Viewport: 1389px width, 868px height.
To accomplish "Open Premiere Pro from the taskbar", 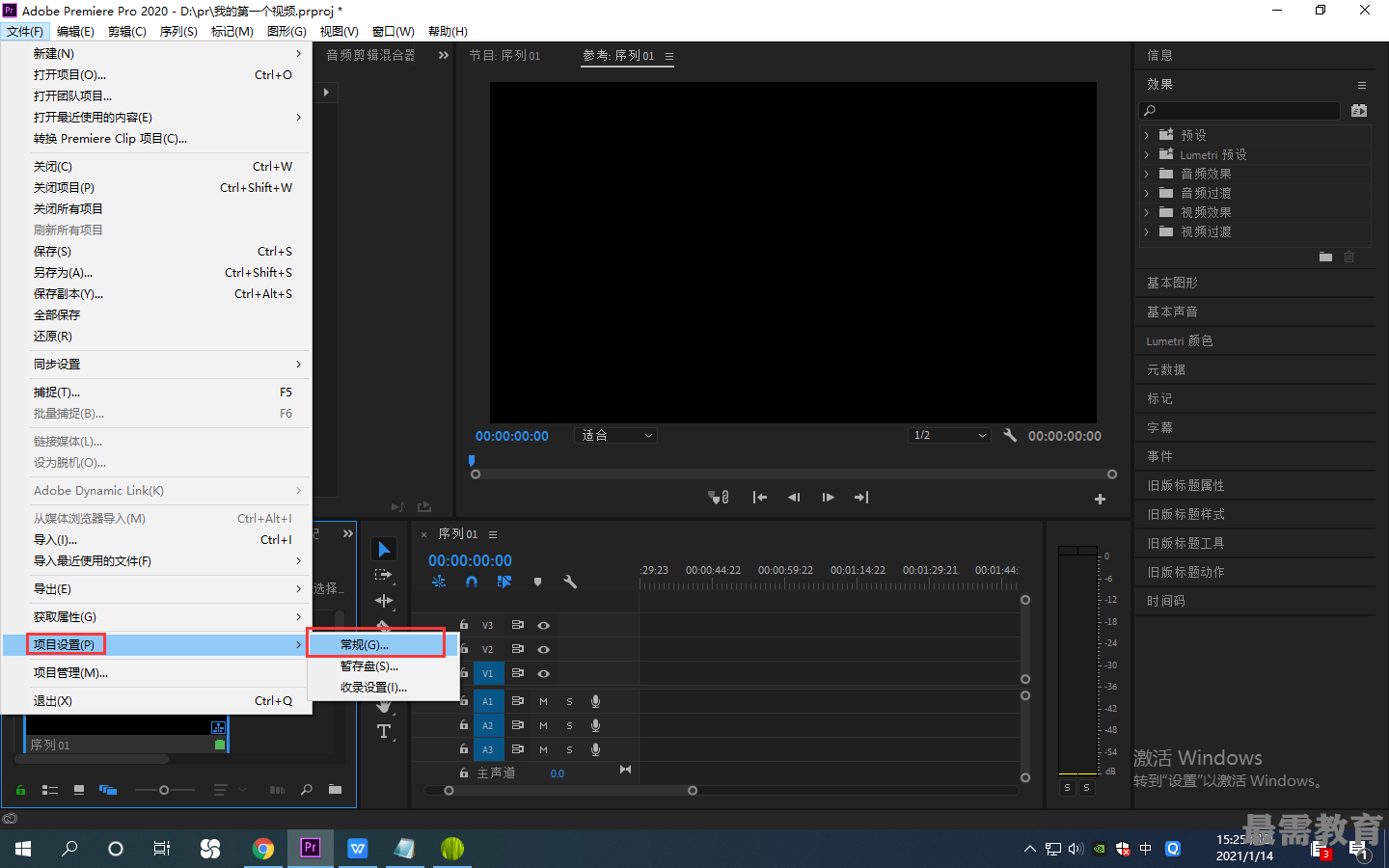I will tap(310, 848).
